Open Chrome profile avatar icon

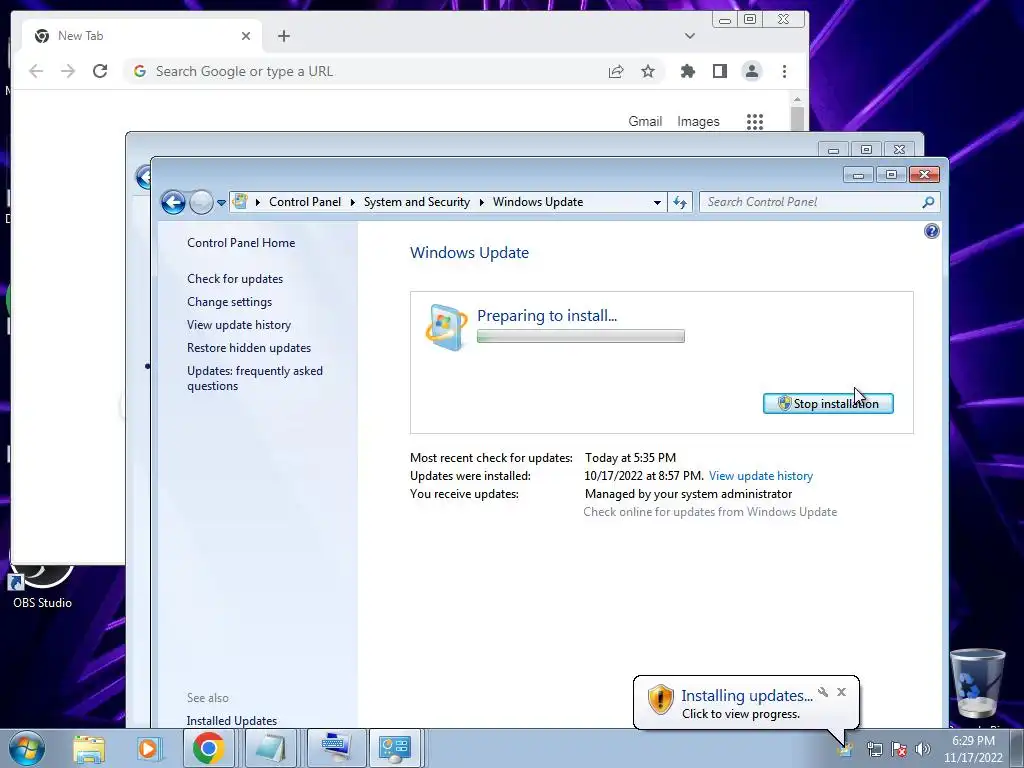pyautogui.click(x=752, y=71)
